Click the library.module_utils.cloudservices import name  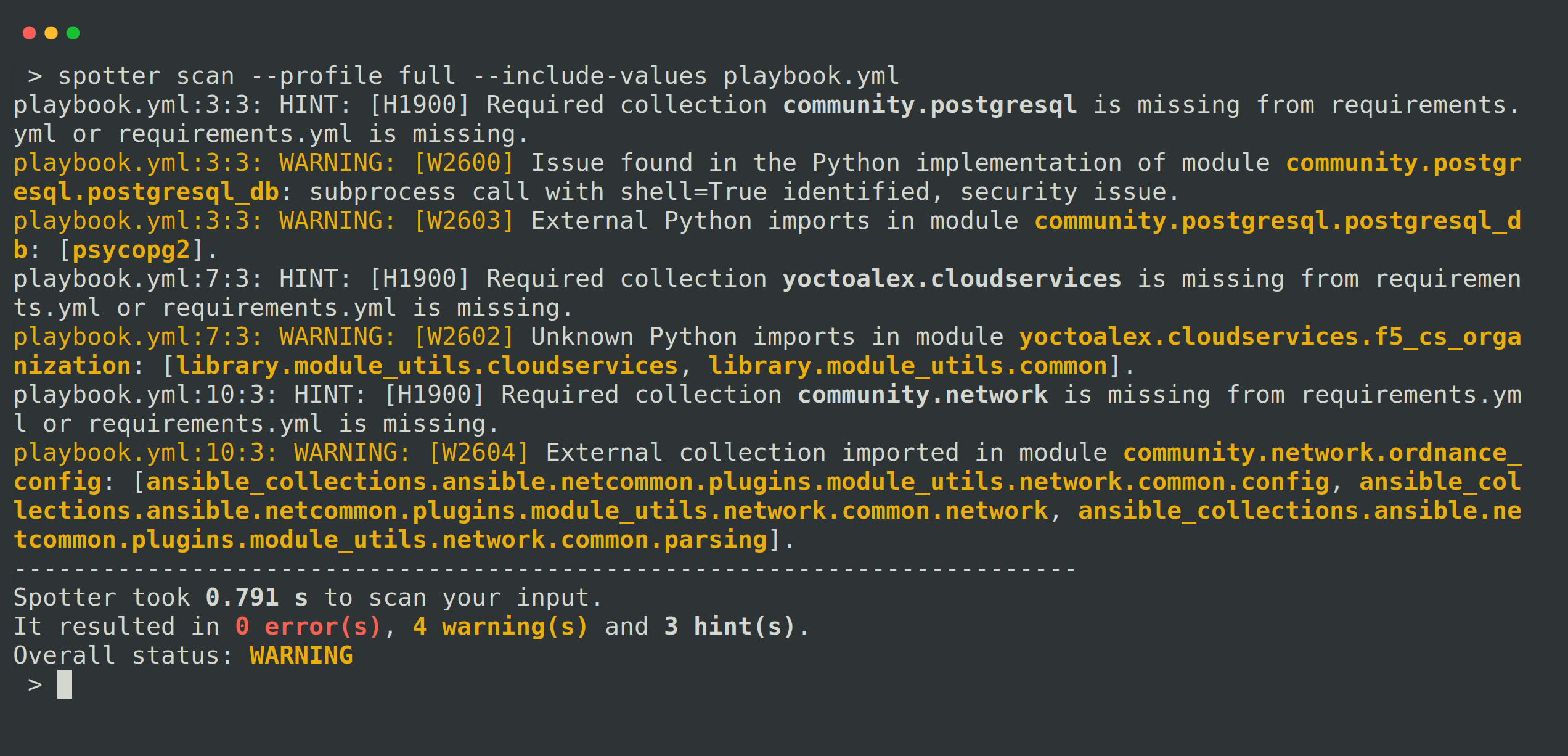427,366
